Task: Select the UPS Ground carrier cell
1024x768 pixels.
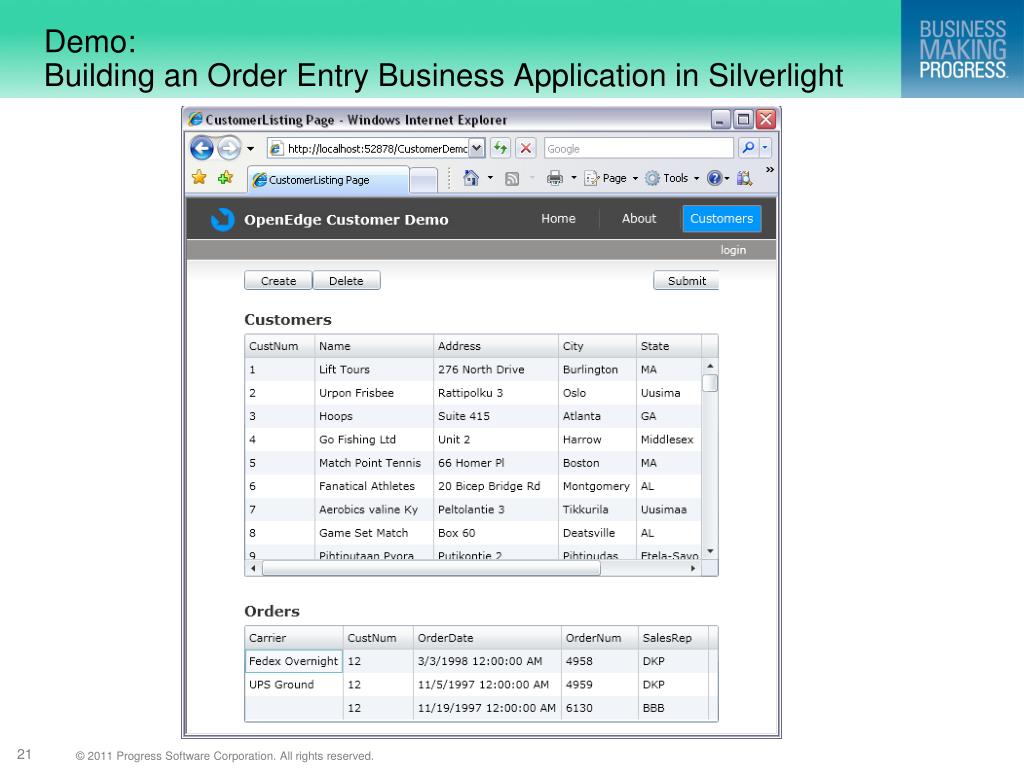Action: click(294, 684)
